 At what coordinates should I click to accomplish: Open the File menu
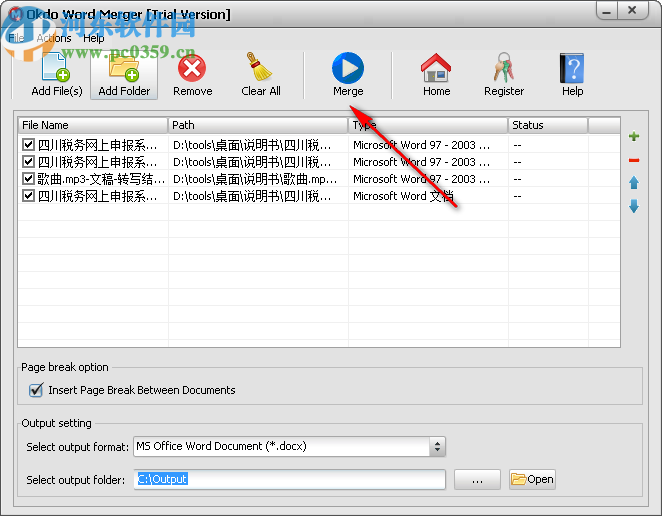16,38
